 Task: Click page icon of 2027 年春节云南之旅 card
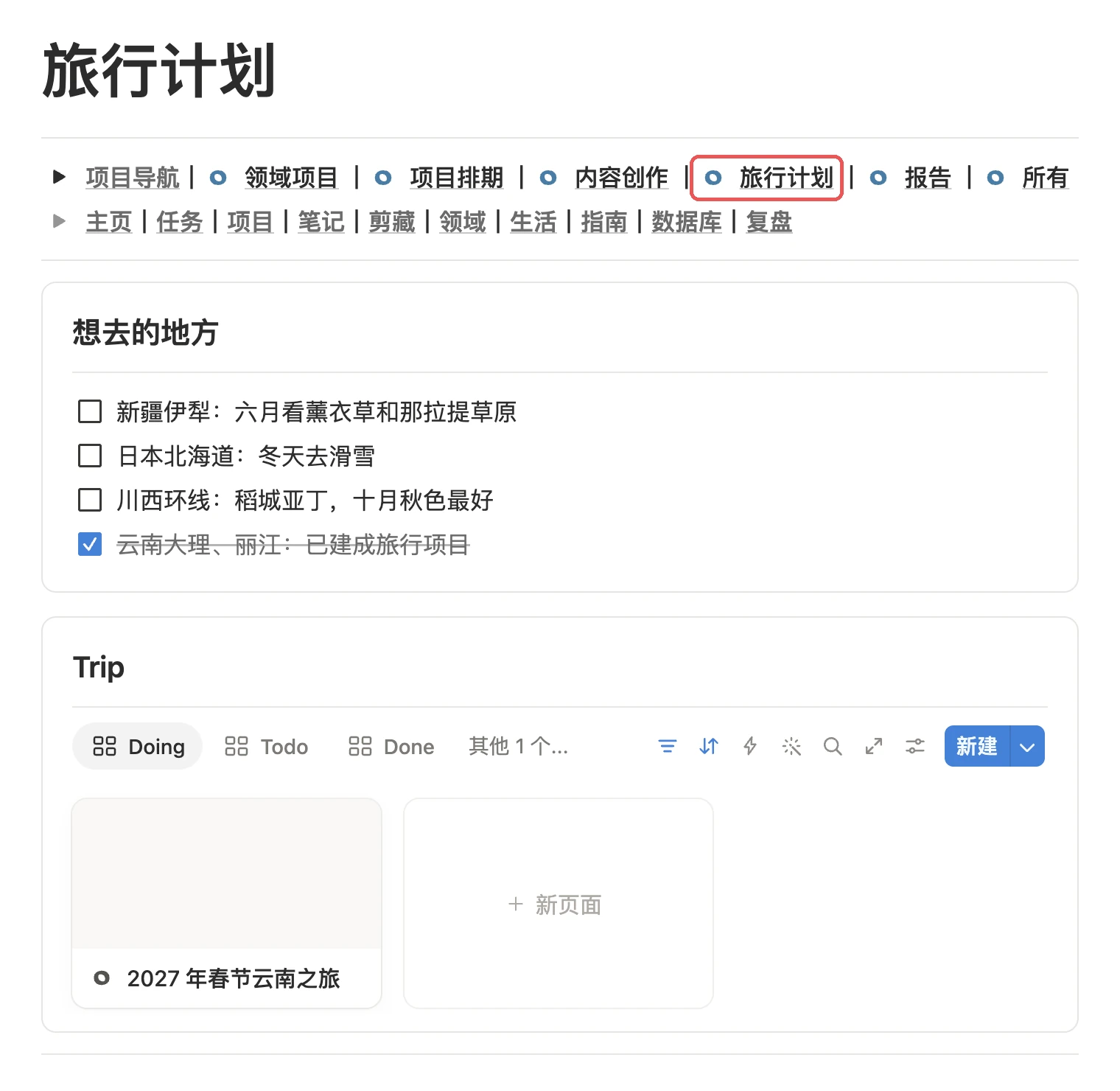[102, 978]
